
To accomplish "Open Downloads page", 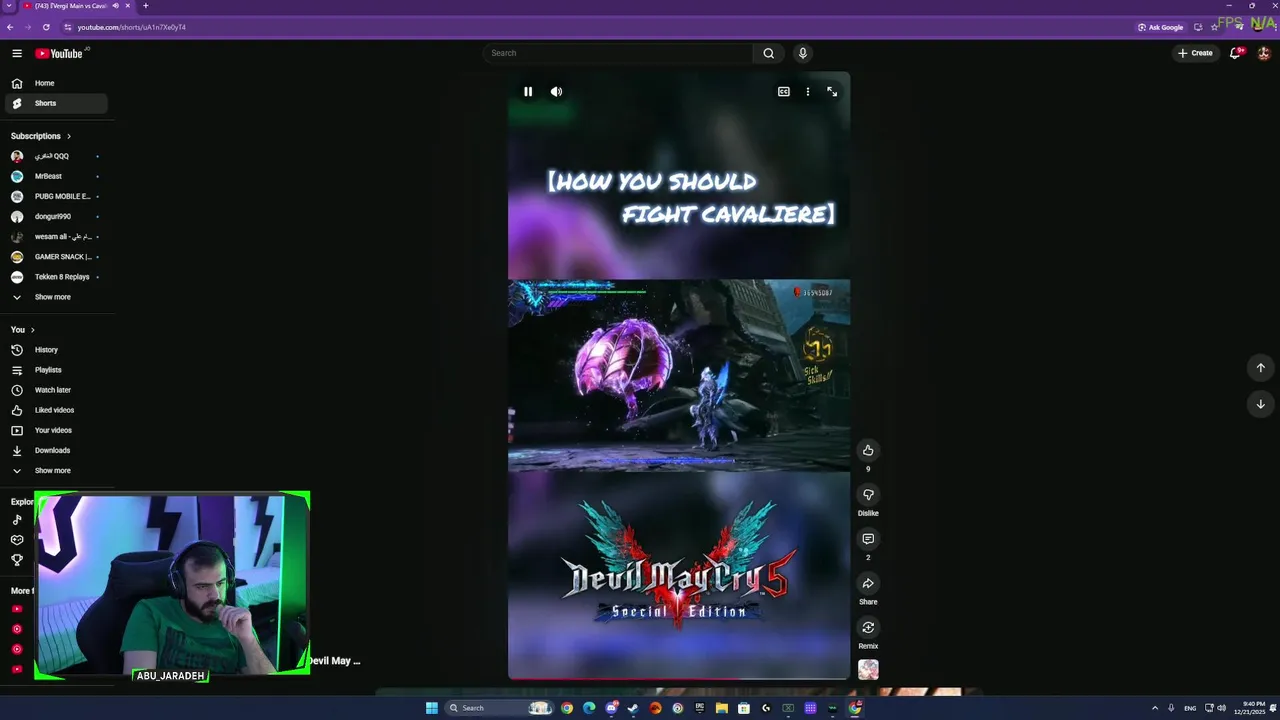I will tap(56, 450).
